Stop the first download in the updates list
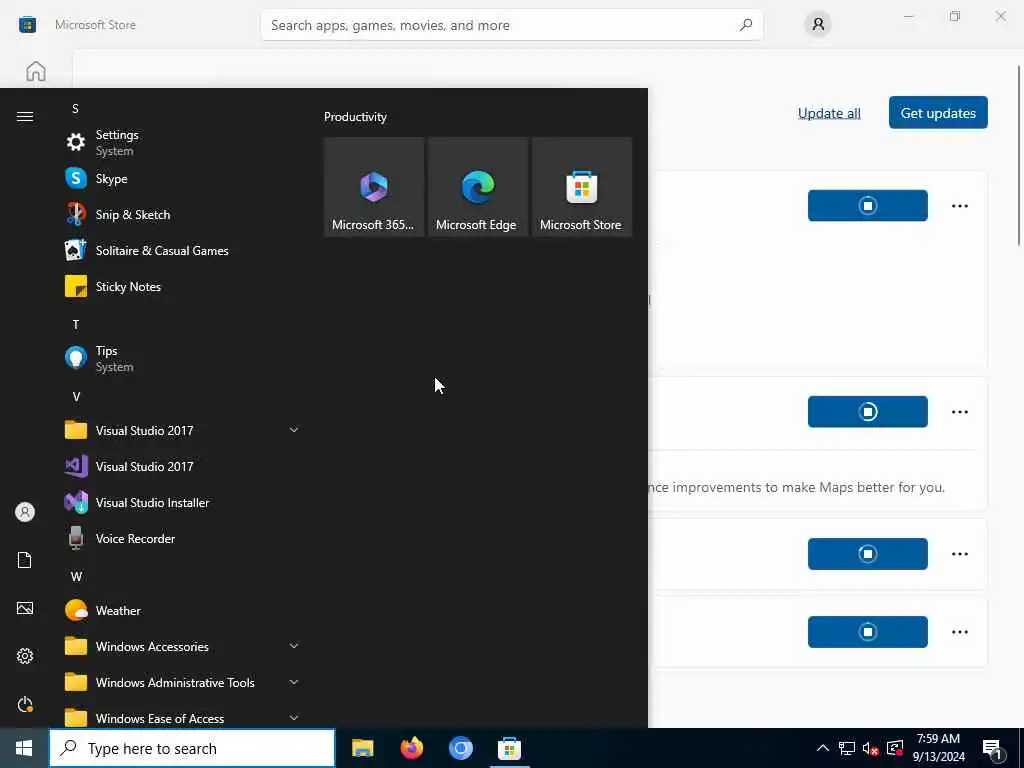The image size is (1024, 768). pos(867,206)
